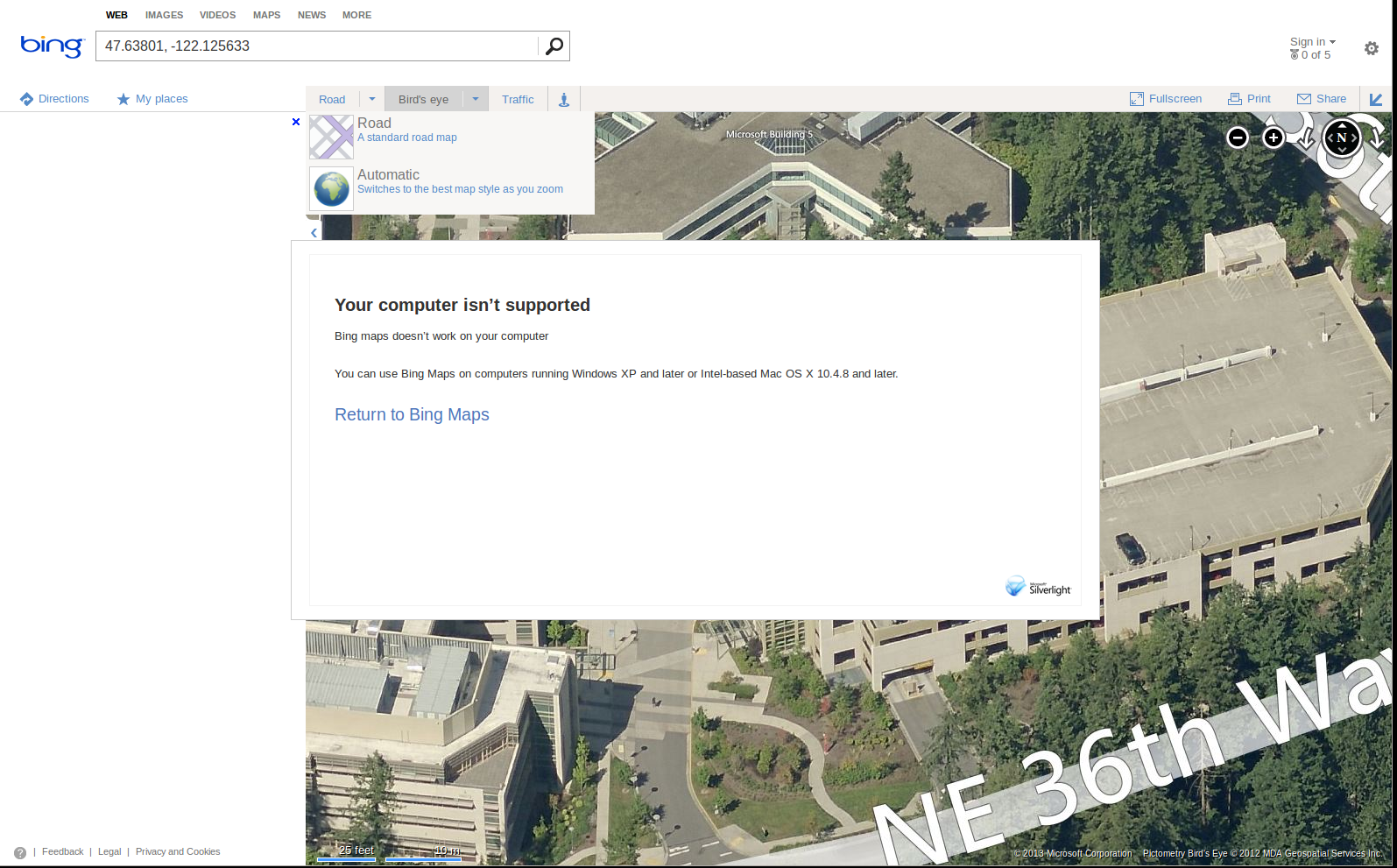
Task: Select 'Switches to the best map style' text
Action: point(460,189)
